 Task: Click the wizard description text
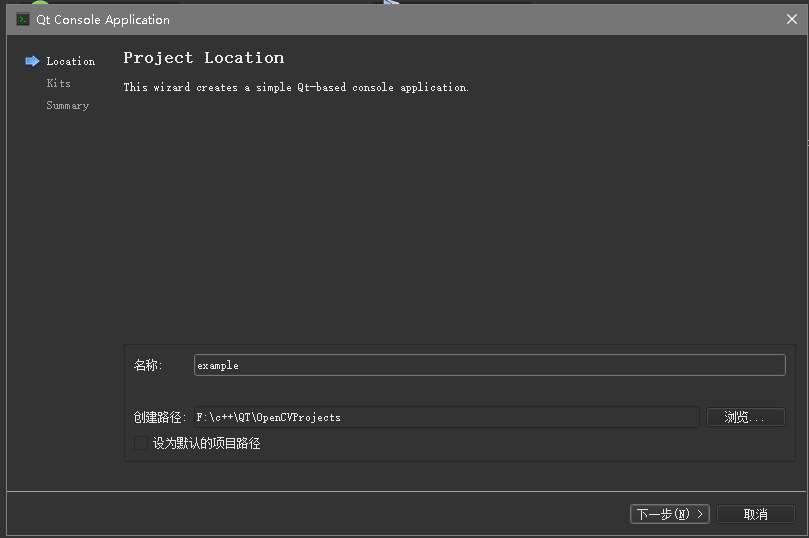pos(296,87)
